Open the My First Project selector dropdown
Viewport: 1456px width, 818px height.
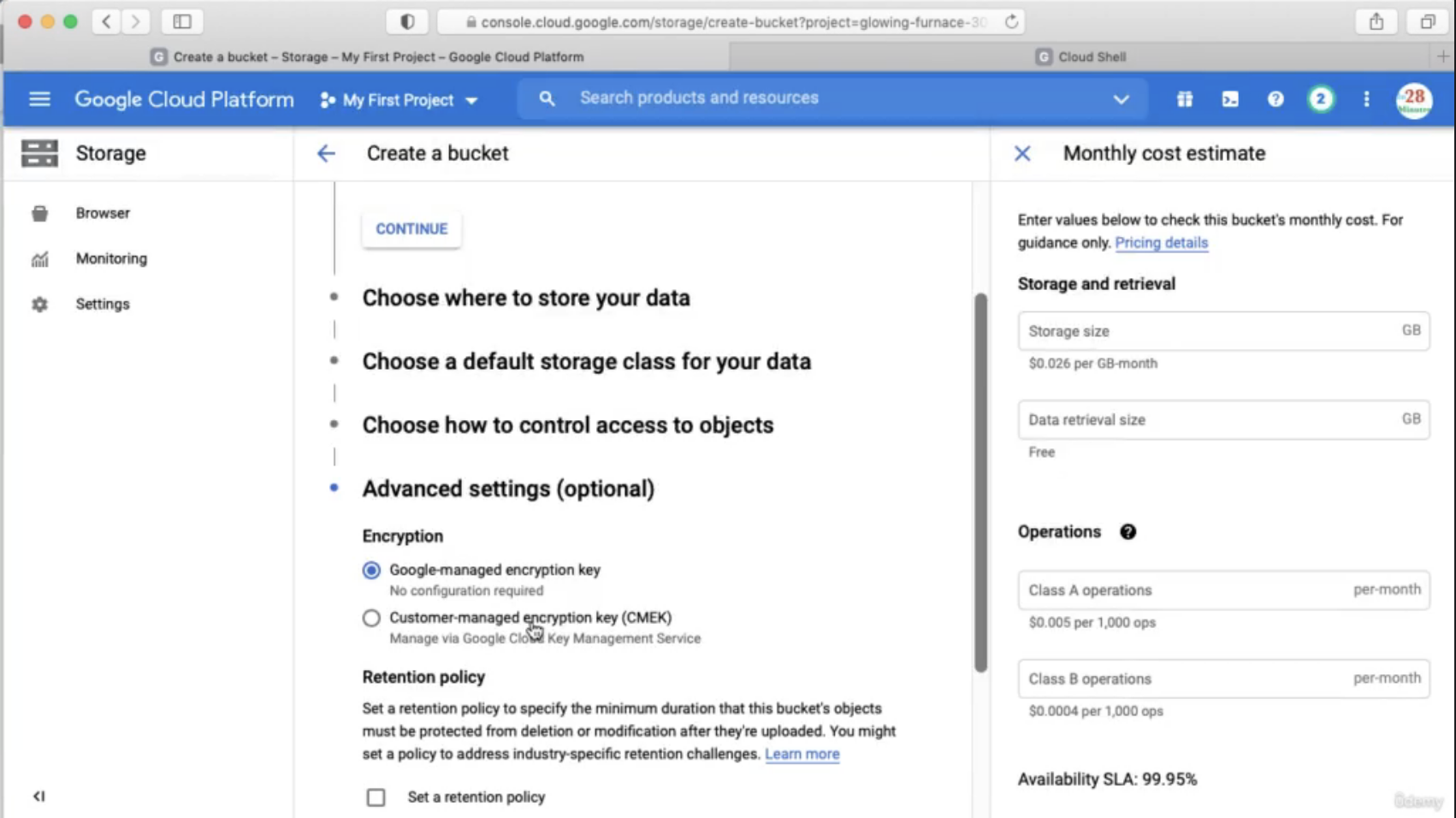click(399, 100)
